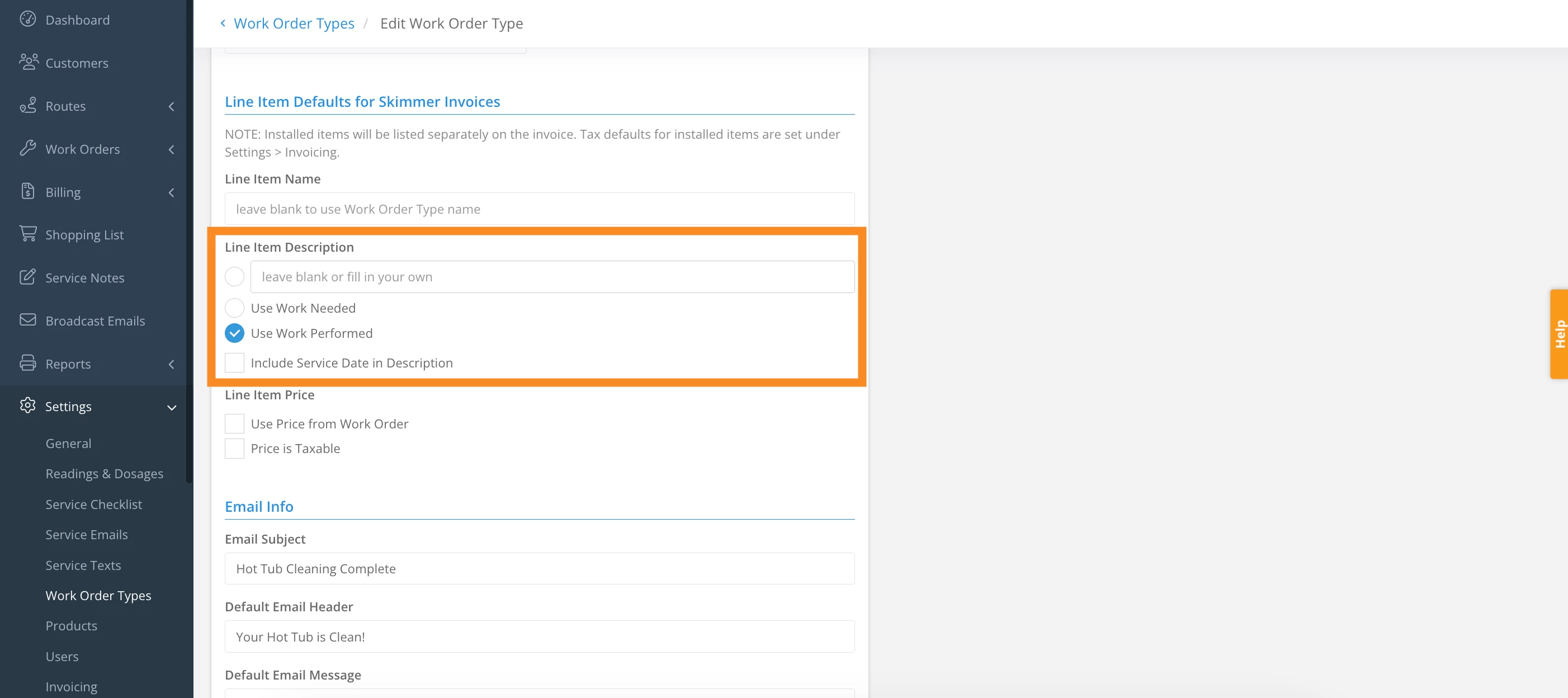Click the Dashboard gauge icon
The image size is (1568, 698).
[27, 19]
